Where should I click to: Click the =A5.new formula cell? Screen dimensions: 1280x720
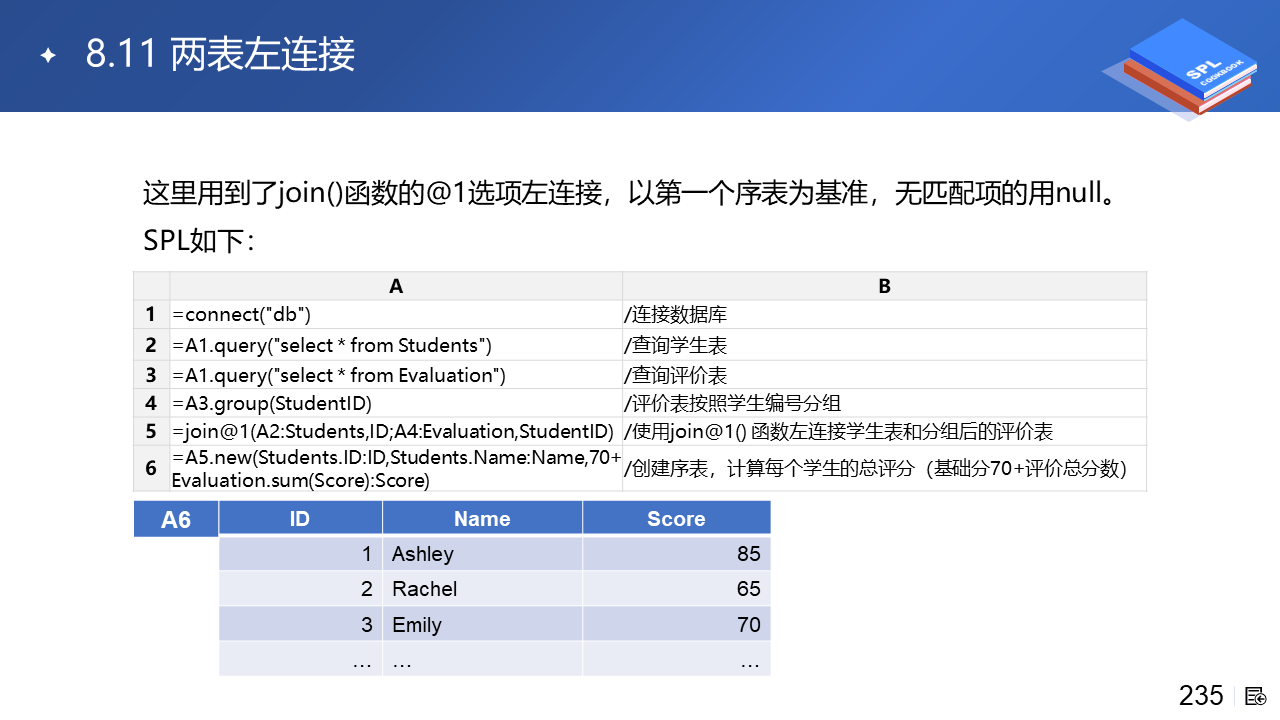tap(396, 469)
